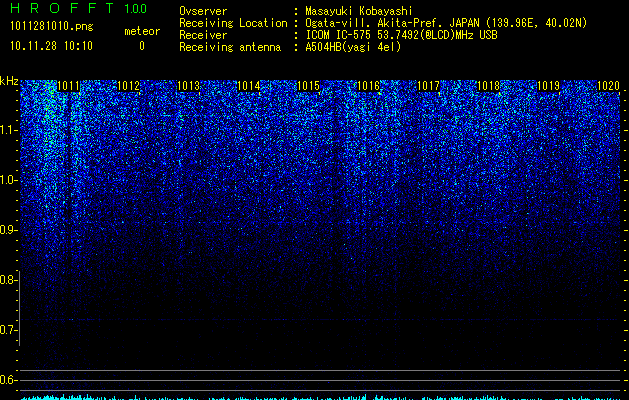Click the 1012 time marker

tap(128, 86)
